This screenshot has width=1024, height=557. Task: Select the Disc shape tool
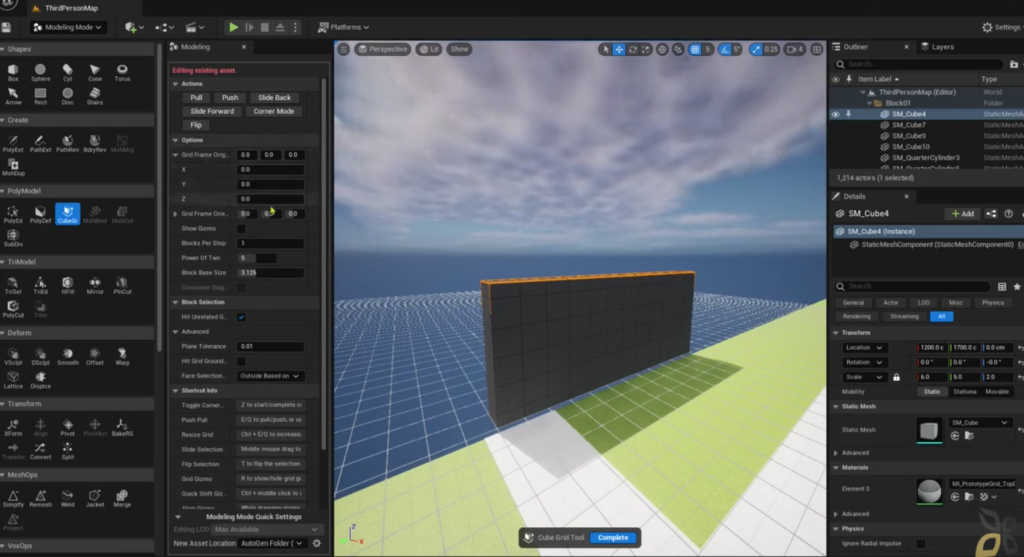67,96
